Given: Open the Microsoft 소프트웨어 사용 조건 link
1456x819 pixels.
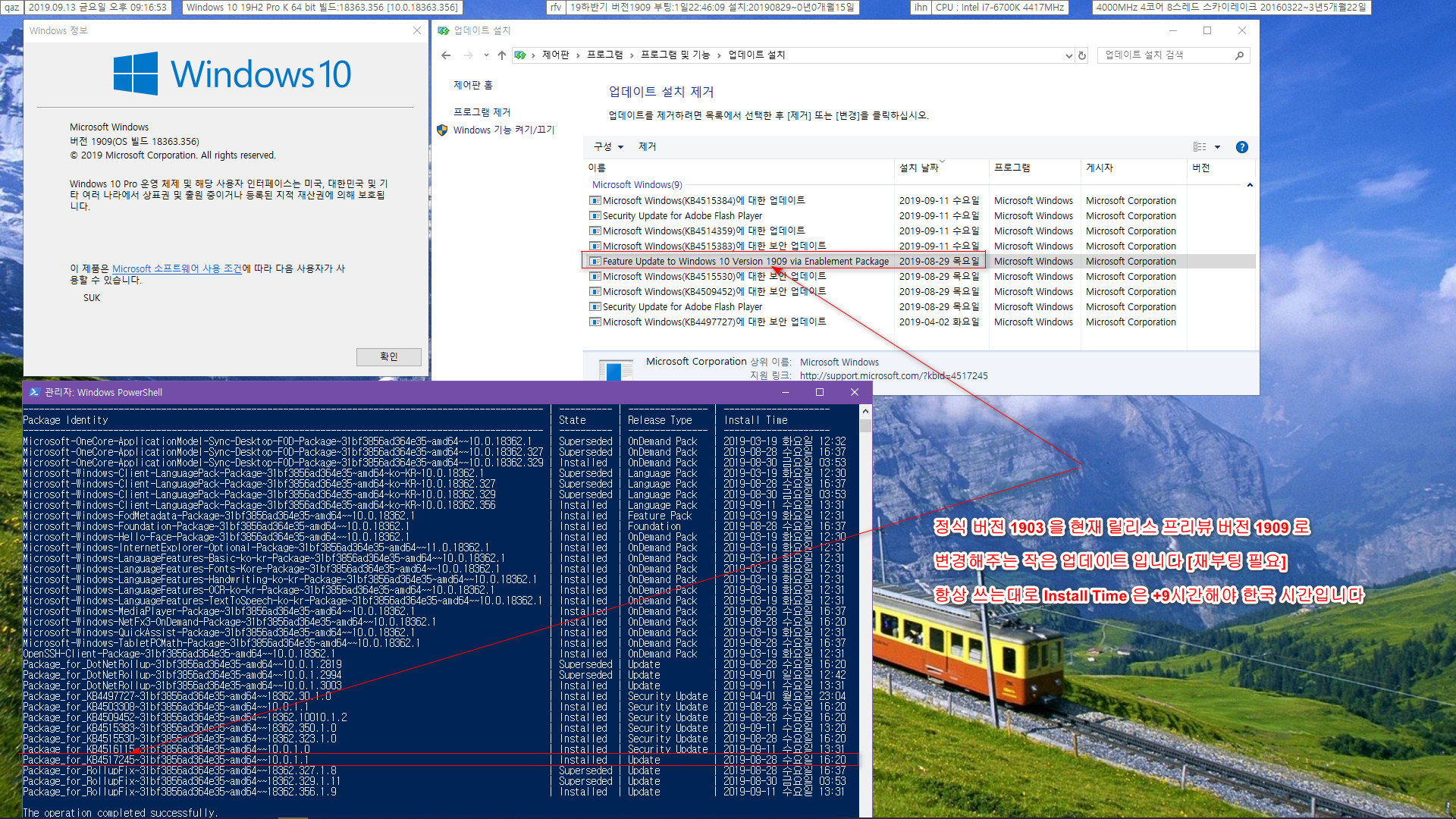Looking at the screenshot, I should click(x=177, y=268).
